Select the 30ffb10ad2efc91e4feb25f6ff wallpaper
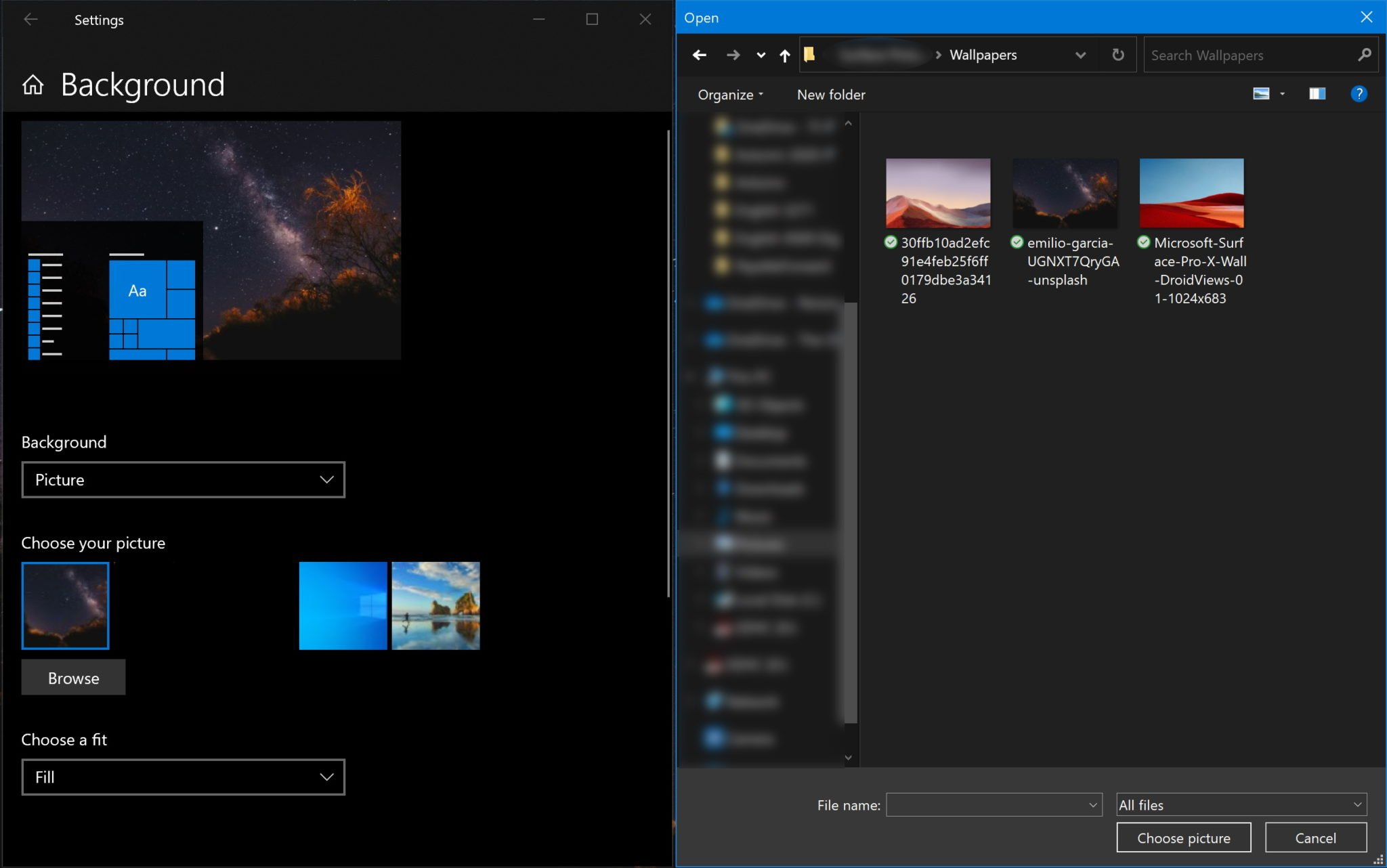The height and width of the screenshot is (868, 1387). click(937, 192)
